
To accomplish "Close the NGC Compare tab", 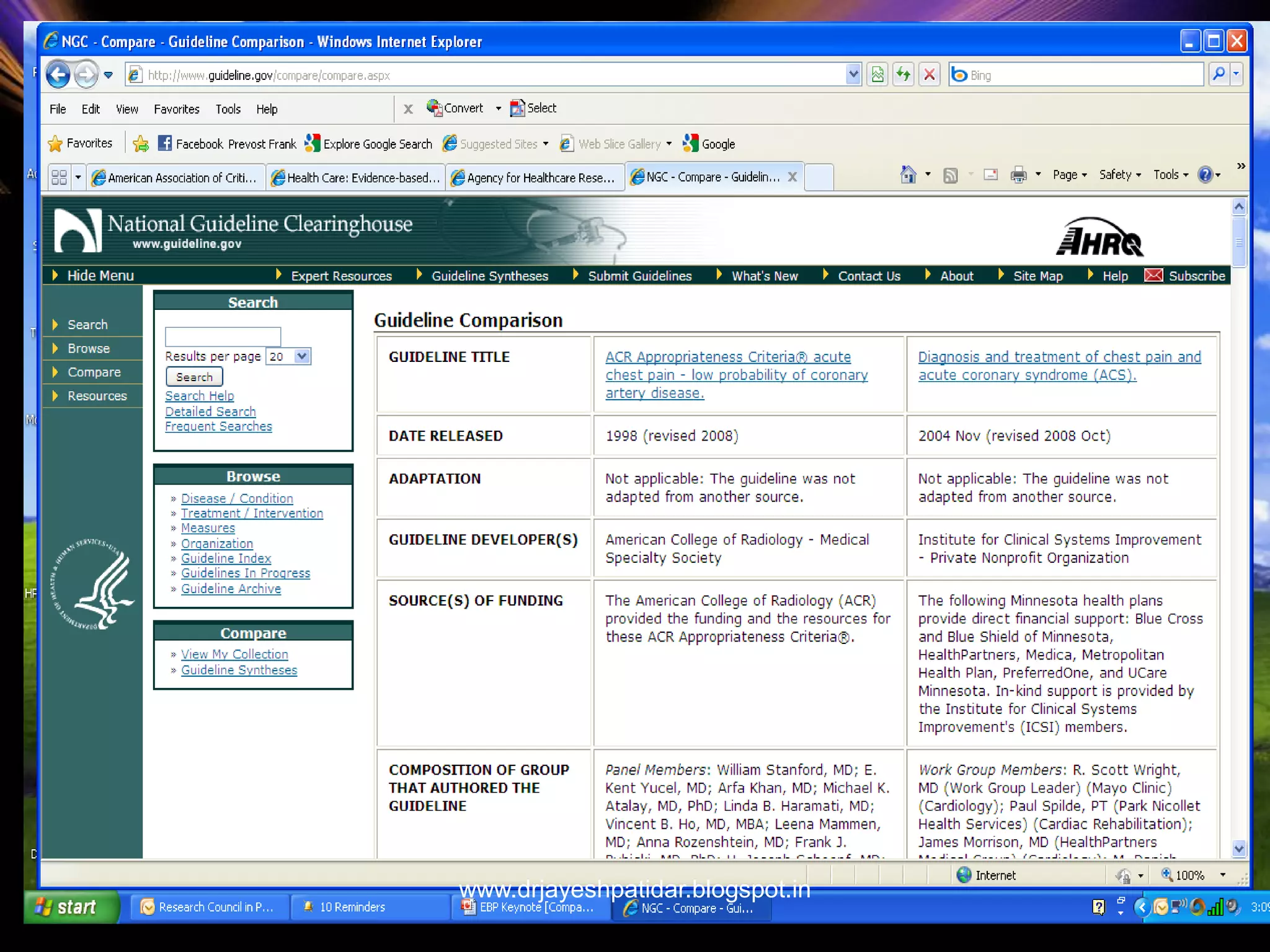I will pyautogui.click(x=792, y=177).
